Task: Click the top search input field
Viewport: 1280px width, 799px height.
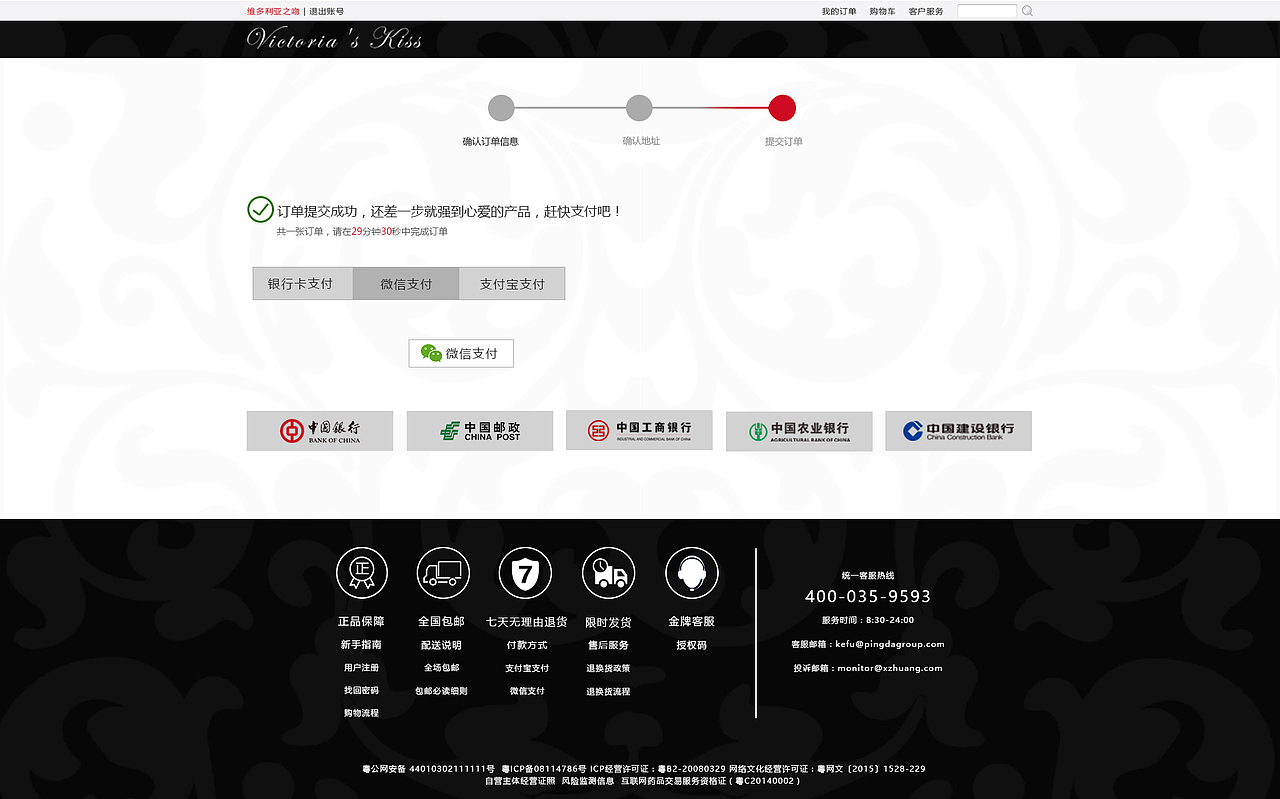Action: [987, 11]
